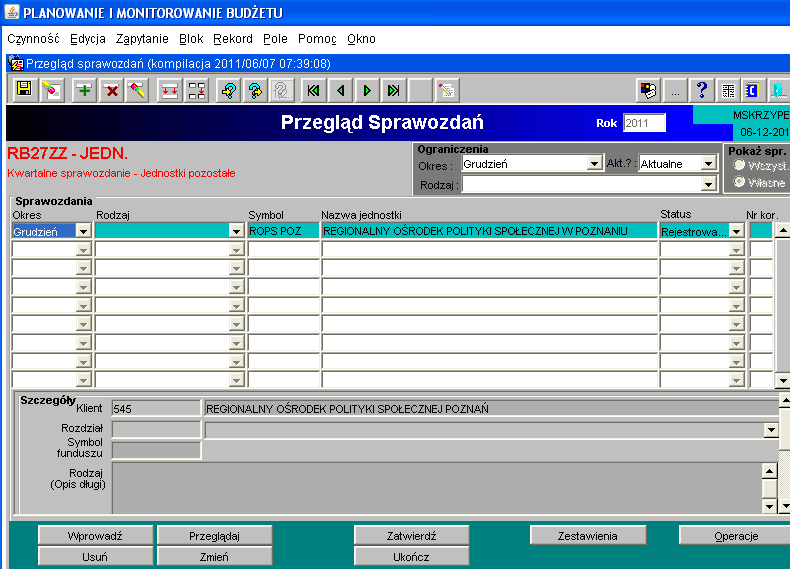This screenshot has width=790, height=569.
Task: Click the first blue question-mark query icon
Action: pyautogui.click(x=229, y=90)
